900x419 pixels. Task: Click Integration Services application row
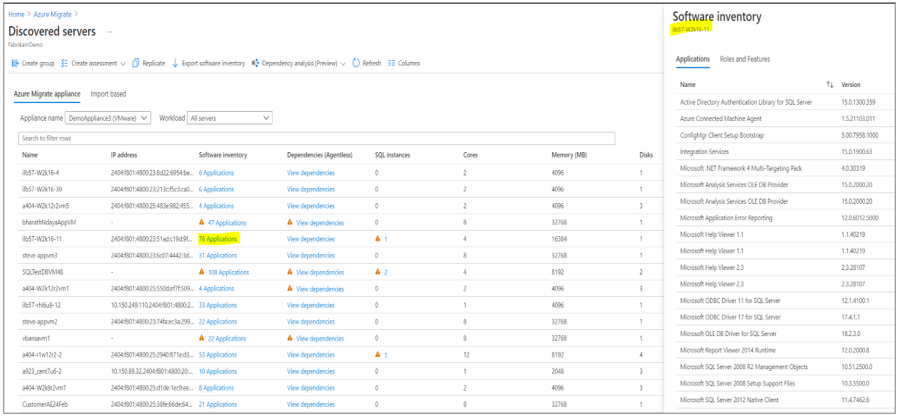[785, 152]
